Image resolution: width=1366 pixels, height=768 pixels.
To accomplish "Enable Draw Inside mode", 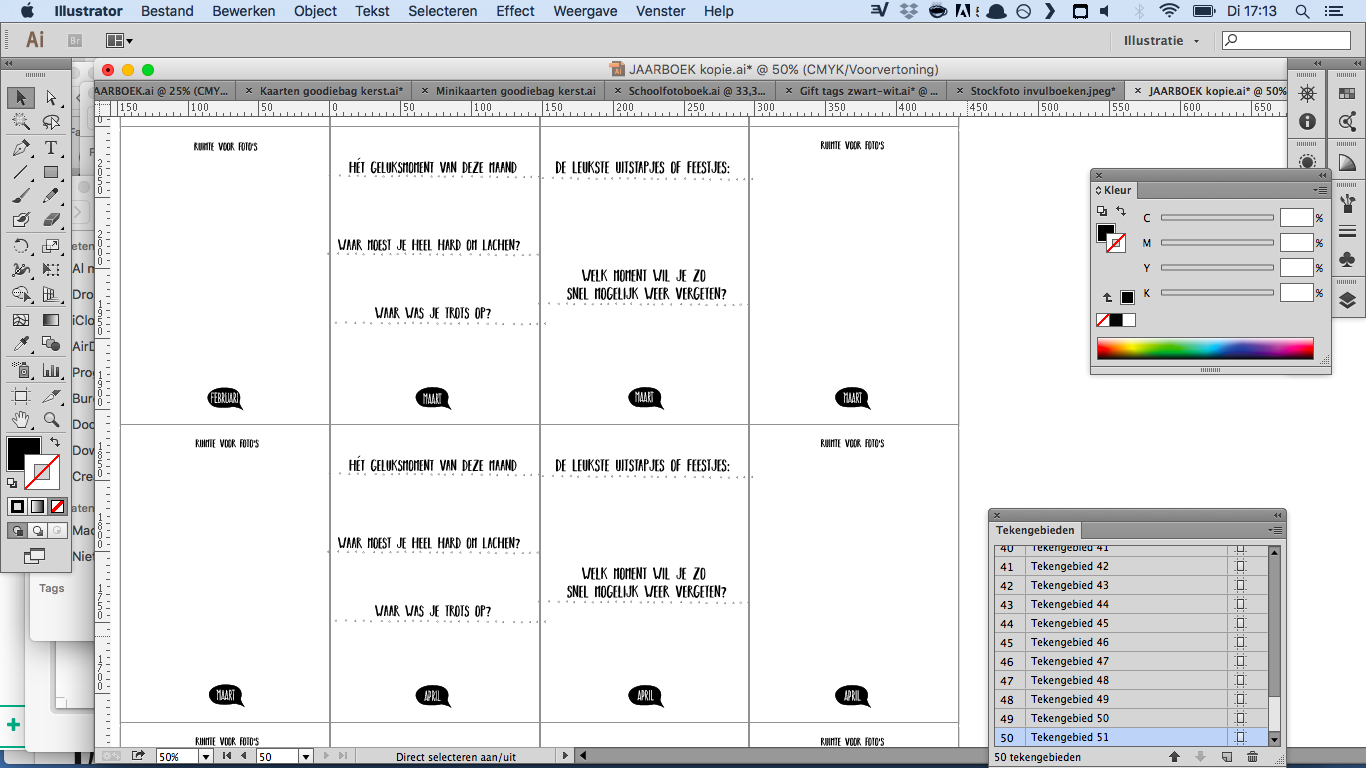I will coord(57,531).
